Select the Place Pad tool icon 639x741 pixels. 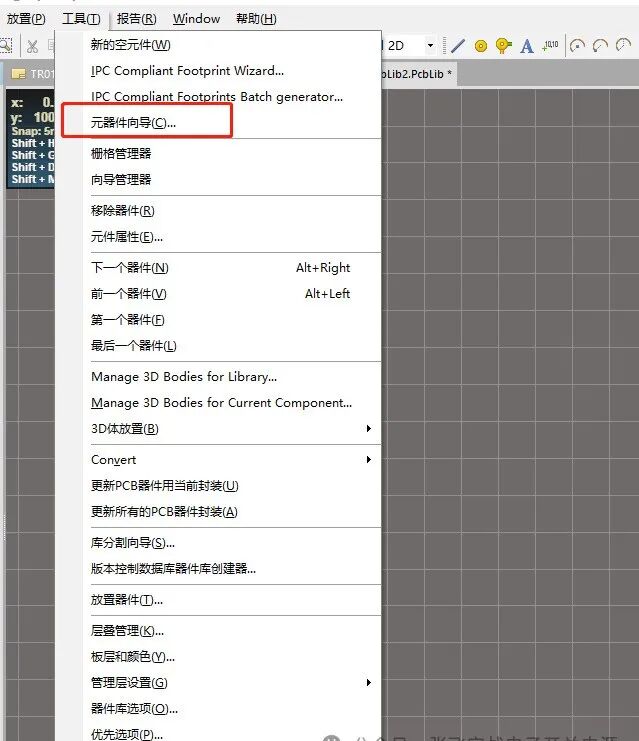coord(481,46)
